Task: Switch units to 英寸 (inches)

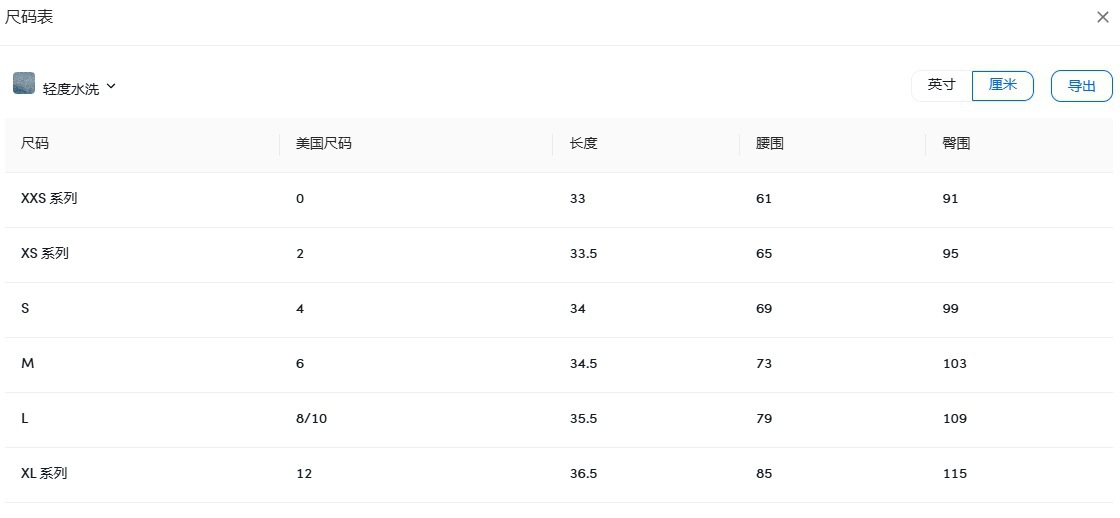Action: click(941, 85)
